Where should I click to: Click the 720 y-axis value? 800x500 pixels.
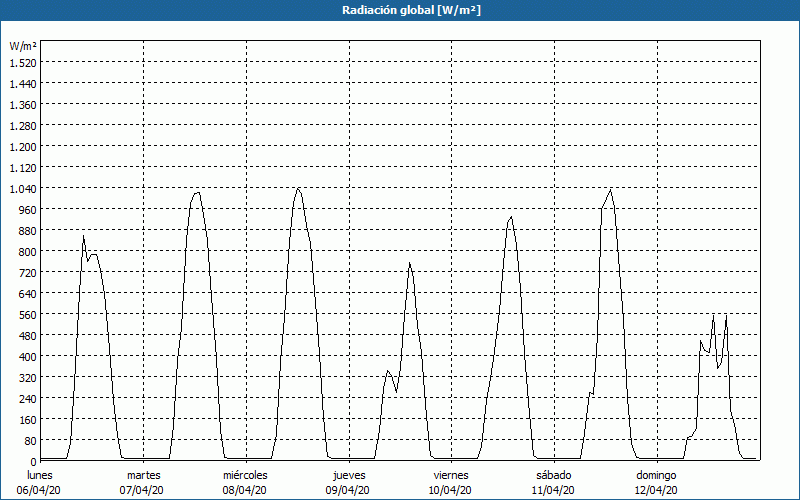pos(28,272)
